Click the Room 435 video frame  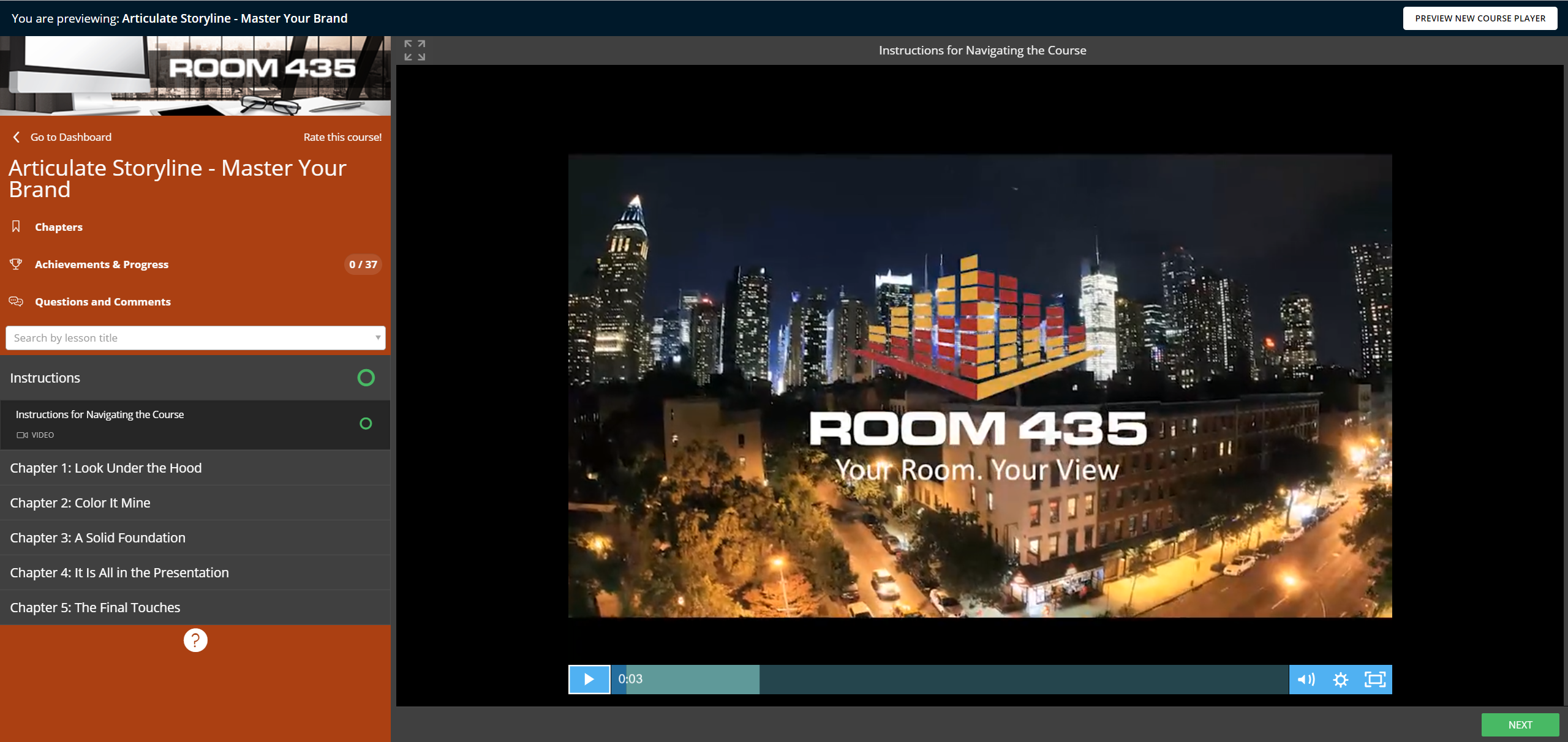(x=980, y=386)
